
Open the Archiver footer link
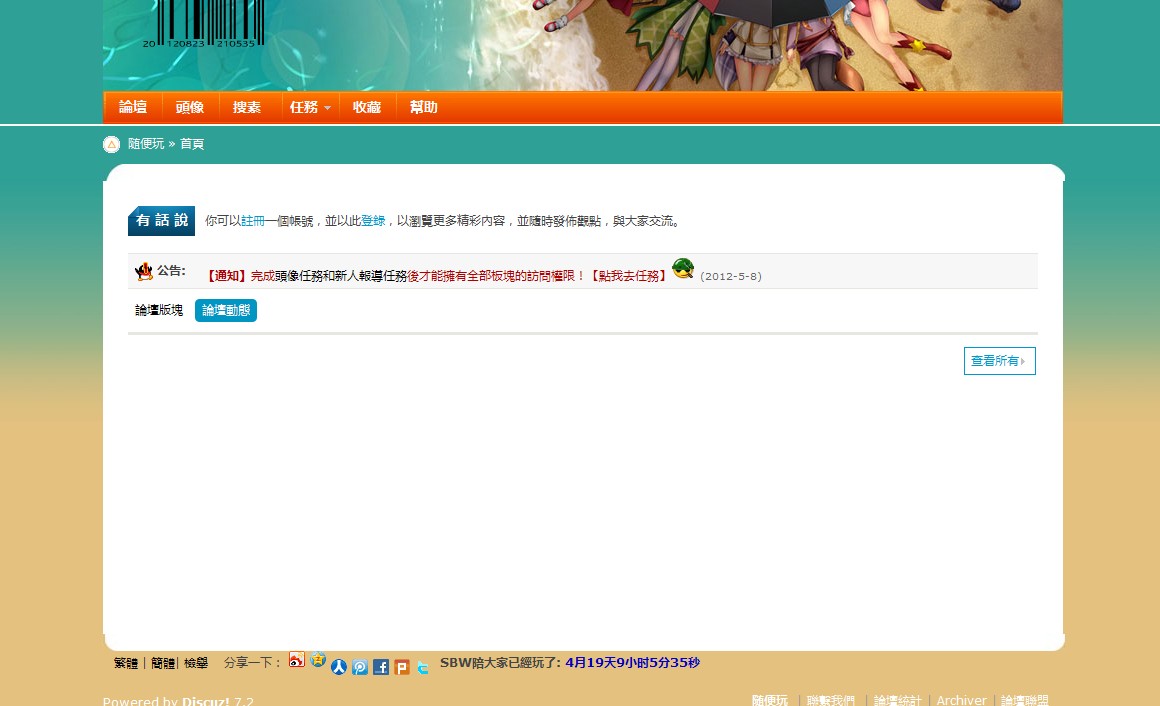click(x=962, y=700)
